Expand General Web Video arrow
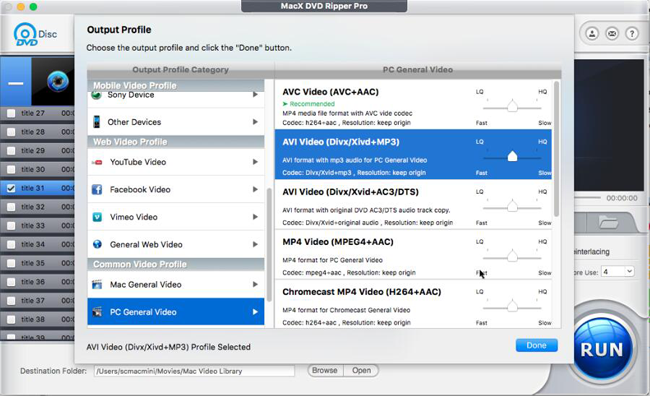 [x=255, y=244]
